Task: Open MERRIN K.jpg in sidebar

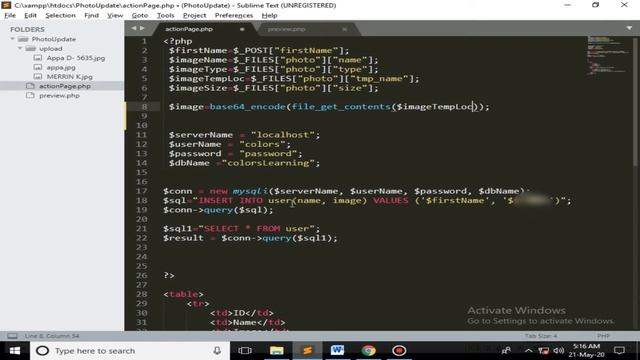Action: (69, 77)
